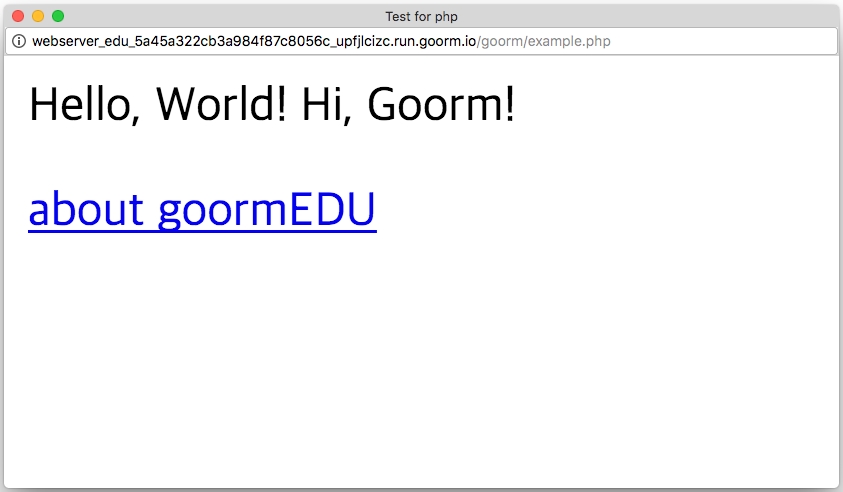Minimize window using yellow button
Screen dimensions: 843x492
click(38, 16)
